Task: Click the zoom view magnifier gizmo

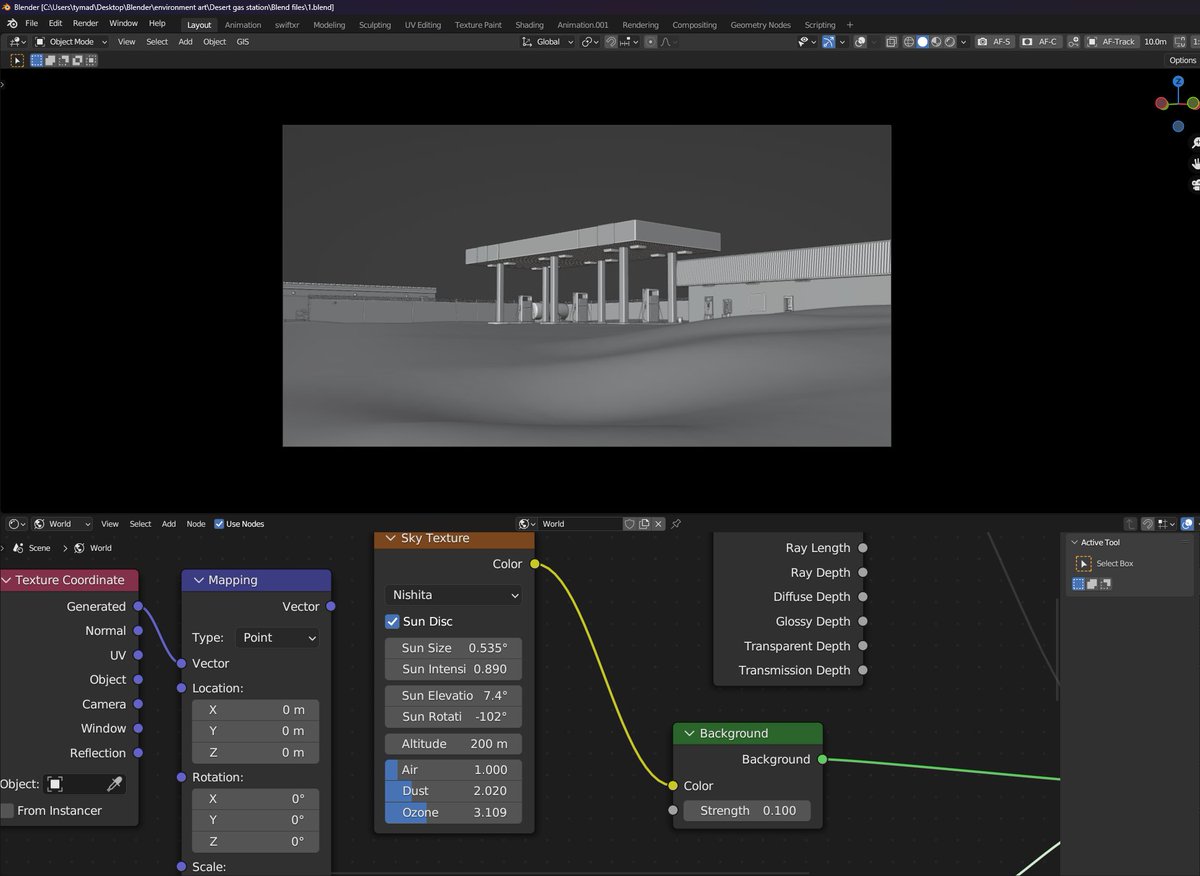Action: coord(1195,143)
